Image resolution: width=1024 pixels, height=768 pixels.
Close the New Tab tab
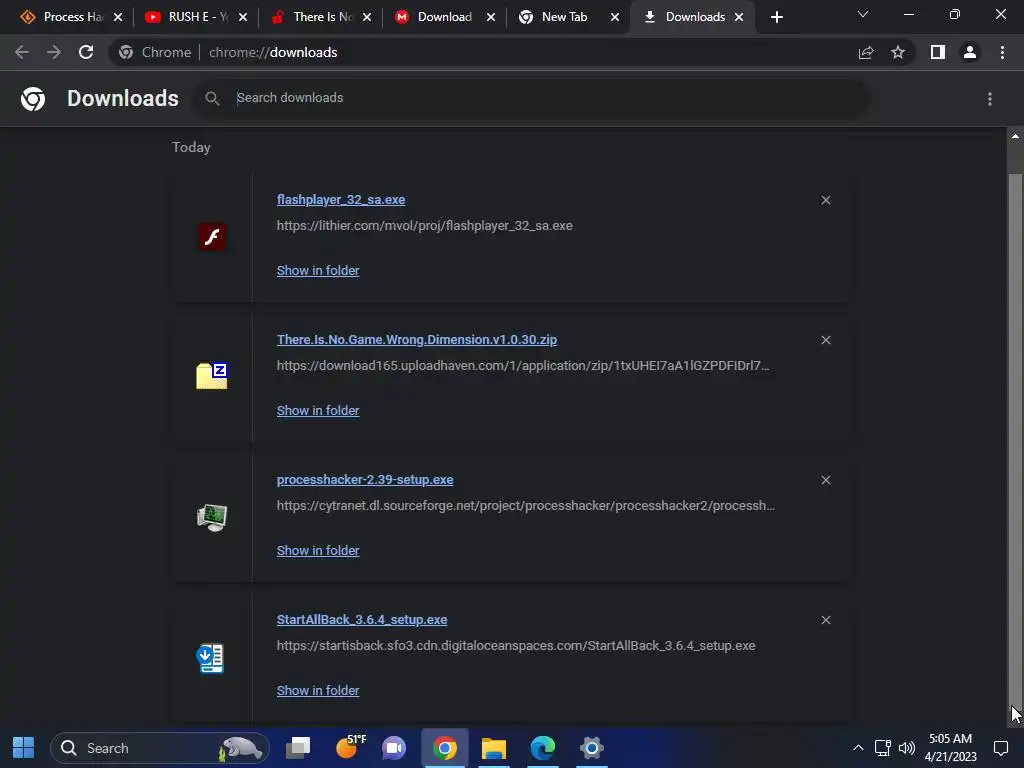coord(615,17)
